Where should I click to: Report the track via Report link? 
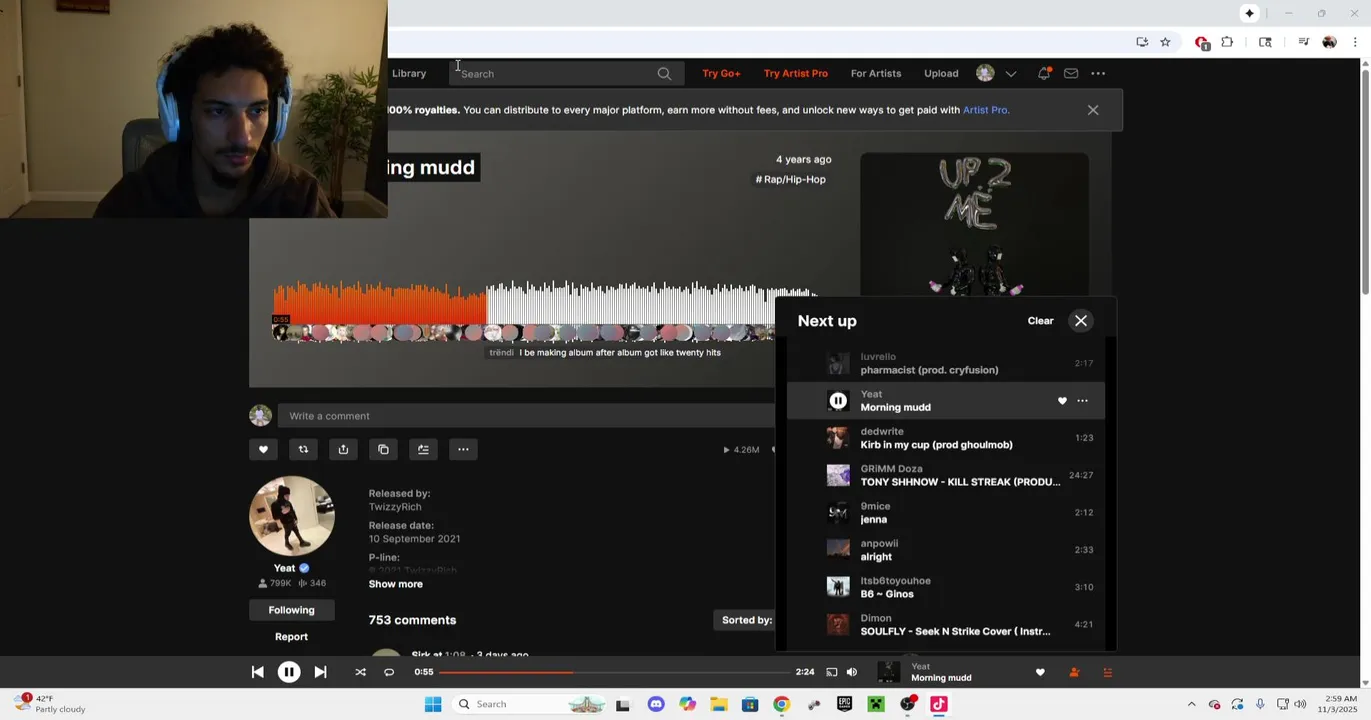click(x=291, y=637)
